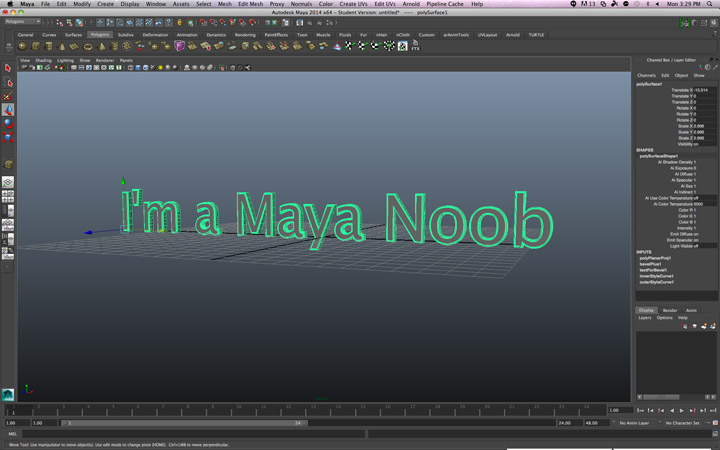Open the Maya application menu
The width and height of the screenshot is (720, 450).
click(x=27, y=4)
